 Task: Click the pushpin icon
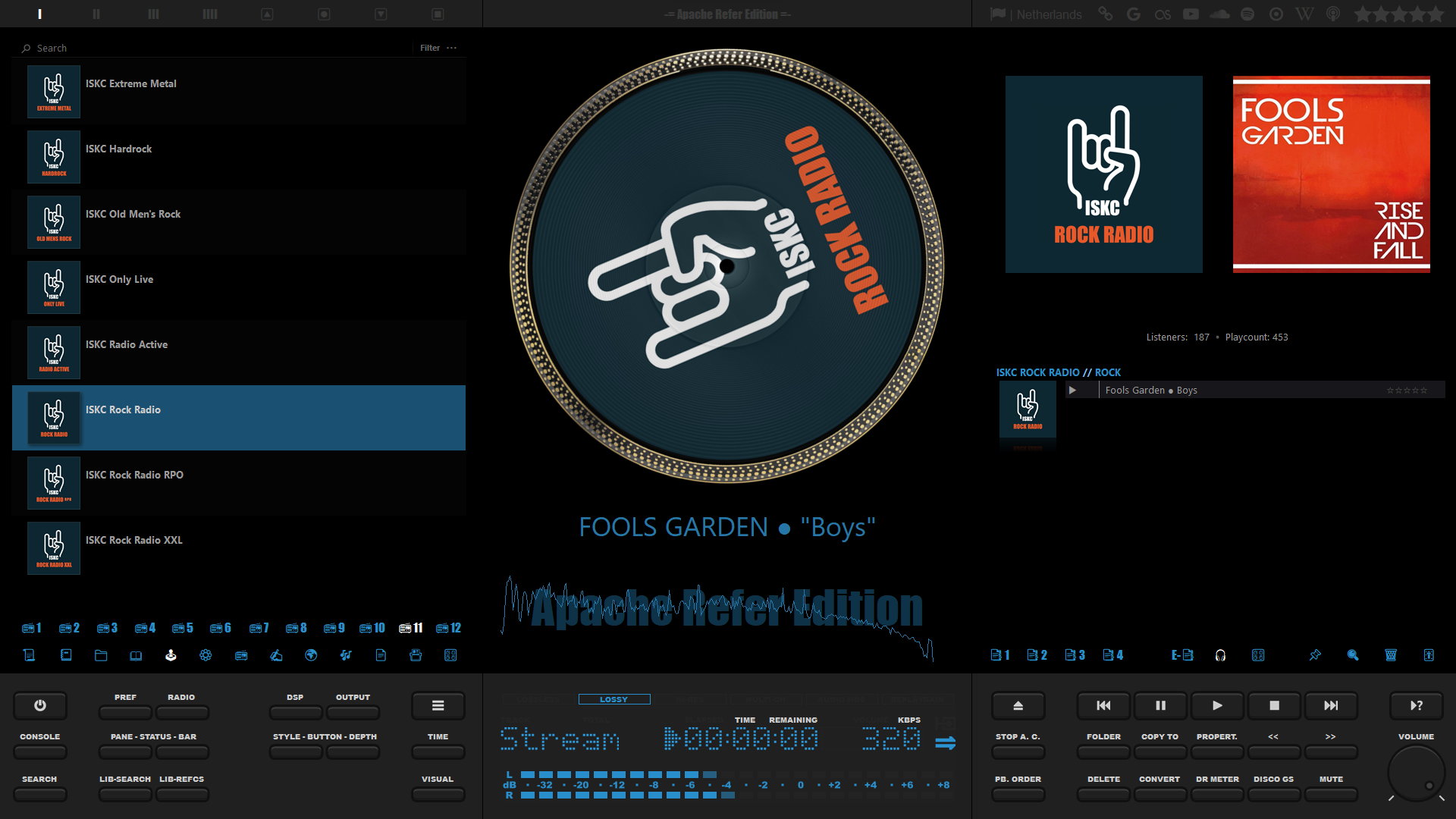(1315, 655)
